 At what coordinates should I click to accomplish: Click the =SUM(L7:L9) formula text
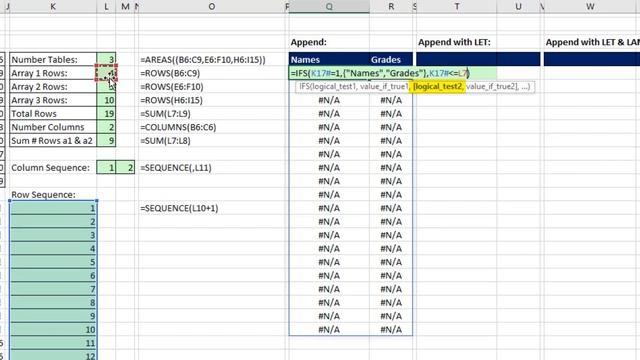[x=165, y=113]
